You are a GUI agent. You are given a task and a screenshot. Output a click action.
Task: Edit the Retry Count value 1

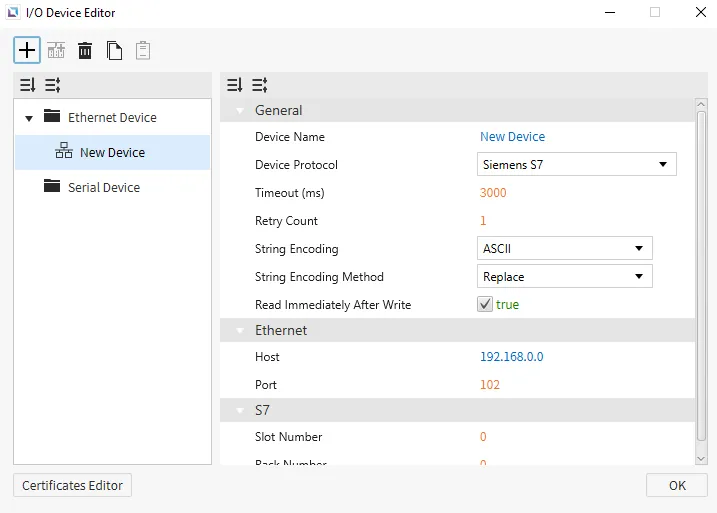(x=483, y=220)
